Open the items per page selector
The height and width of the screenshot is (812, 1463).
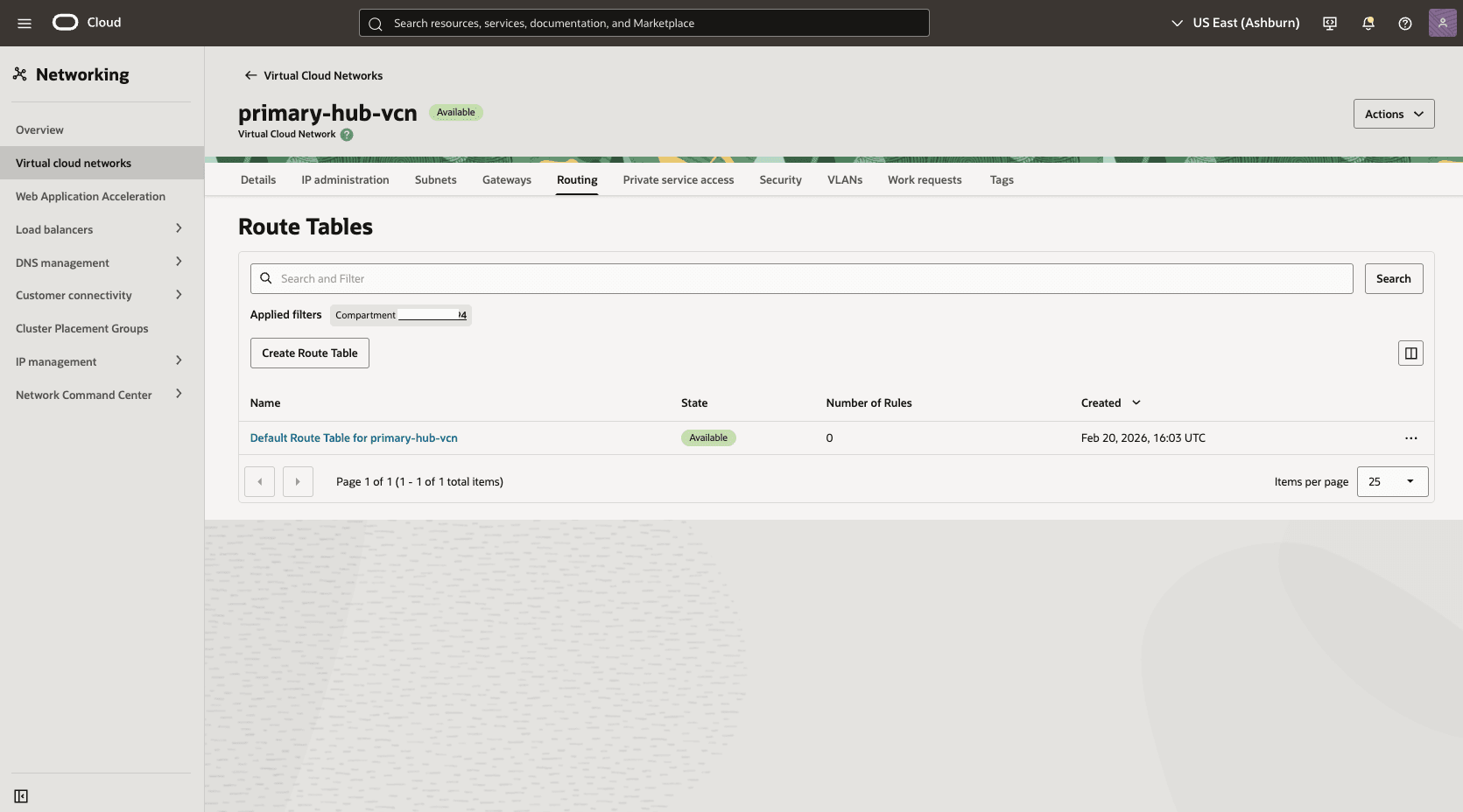tap(1392, 481)
